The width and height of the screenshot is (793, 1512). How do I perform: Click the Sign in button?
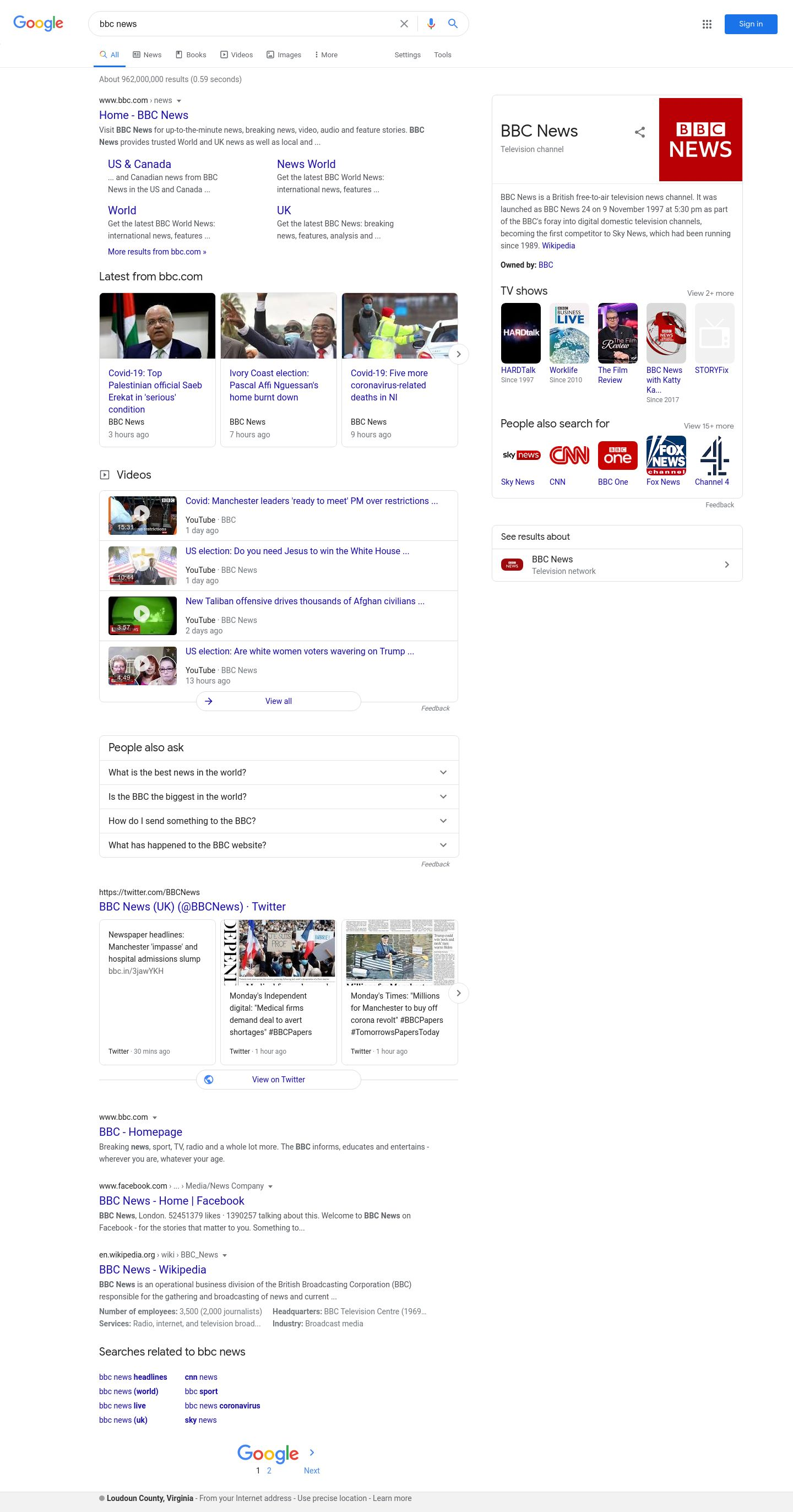751,24
